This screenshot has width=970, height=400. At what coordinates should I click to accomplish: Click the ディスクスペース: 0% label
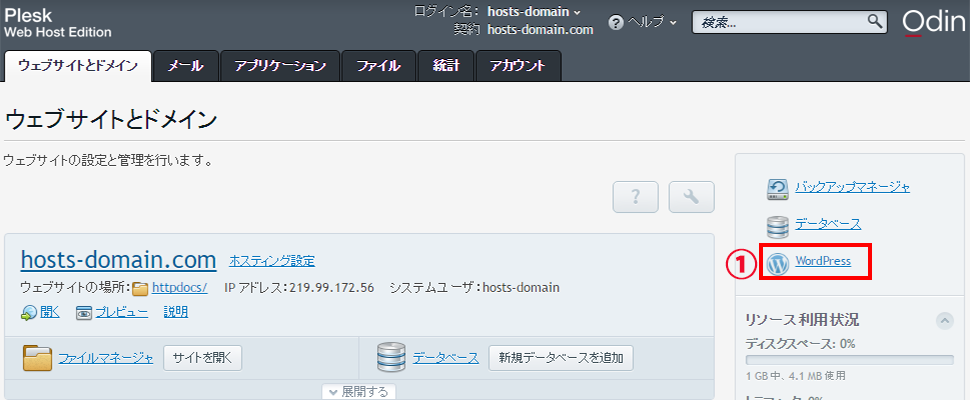[800, 344]
